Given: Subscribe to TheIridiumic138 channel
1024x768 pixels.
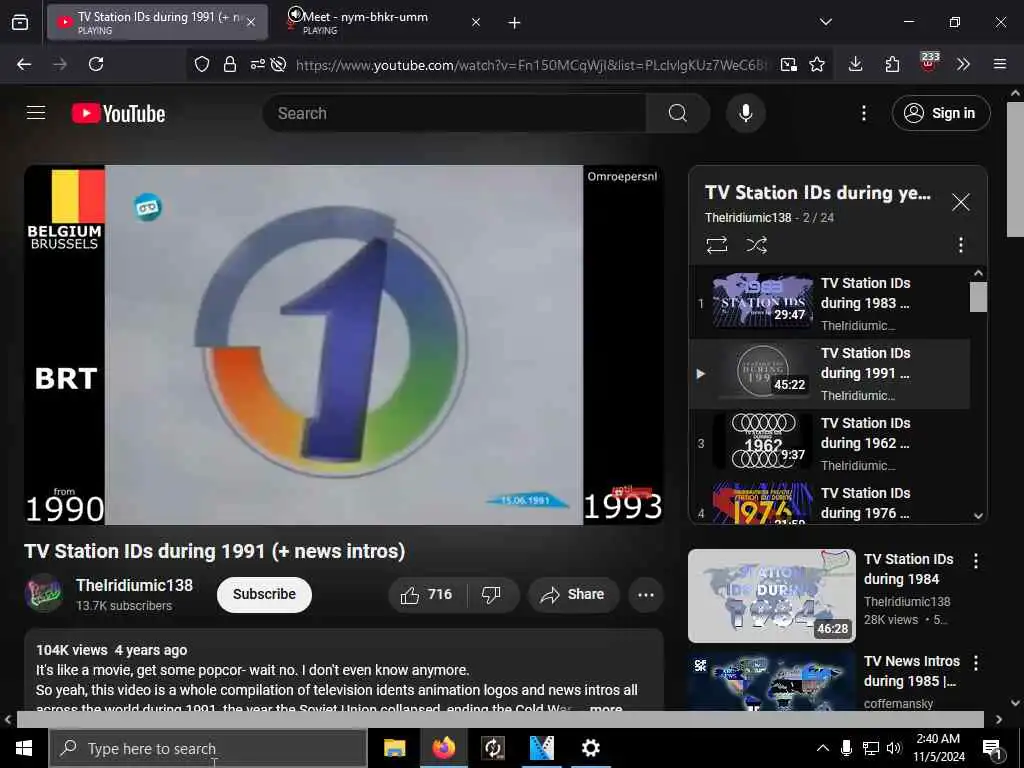Looking at the screenshot, I should (264, 594).
